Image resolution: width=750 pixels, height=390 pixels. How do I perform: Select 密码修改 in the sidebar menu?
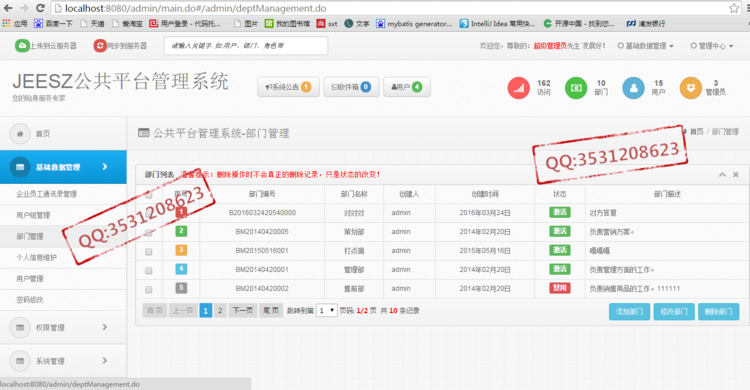[30, 300]
